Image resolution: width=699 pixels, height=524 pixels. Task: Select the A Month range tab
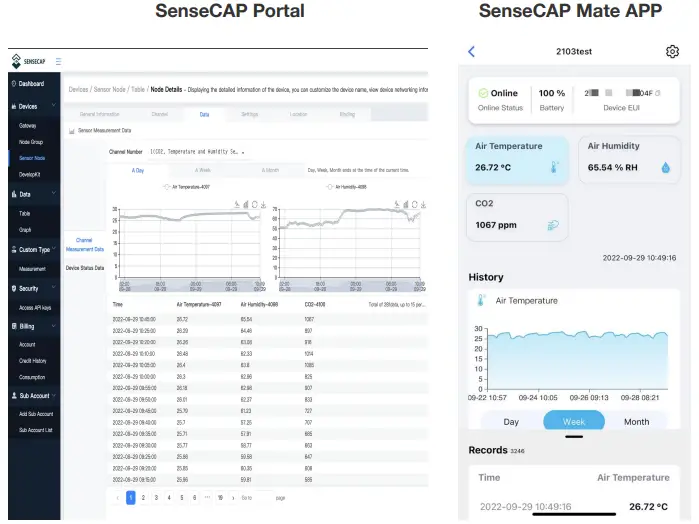click(270, 170)
